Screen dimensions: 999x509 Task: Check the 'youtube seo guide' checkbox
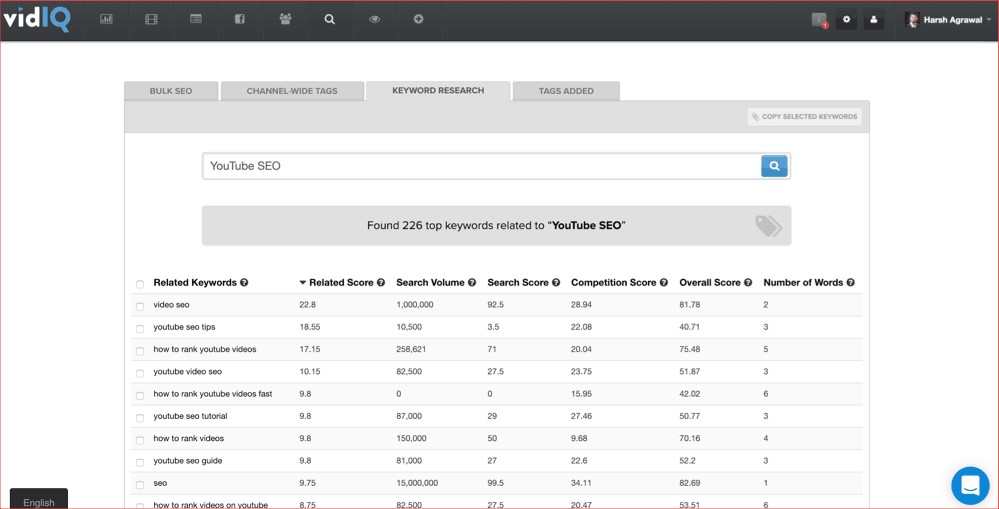click(140, 462)
